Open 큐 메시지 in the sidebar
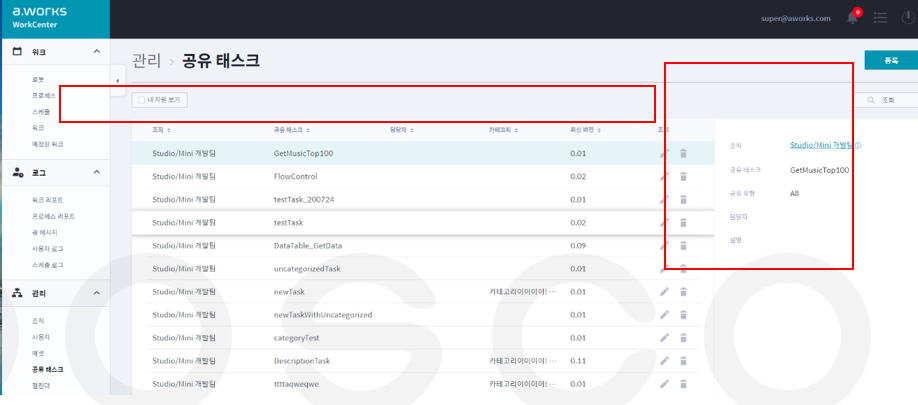 (x=44, y=232)
